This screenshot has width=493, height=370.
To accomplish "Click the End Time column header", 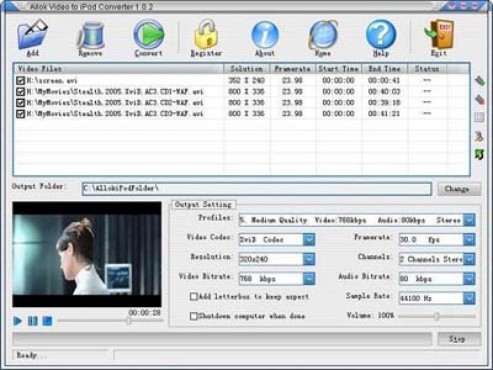I will point(384,69).
